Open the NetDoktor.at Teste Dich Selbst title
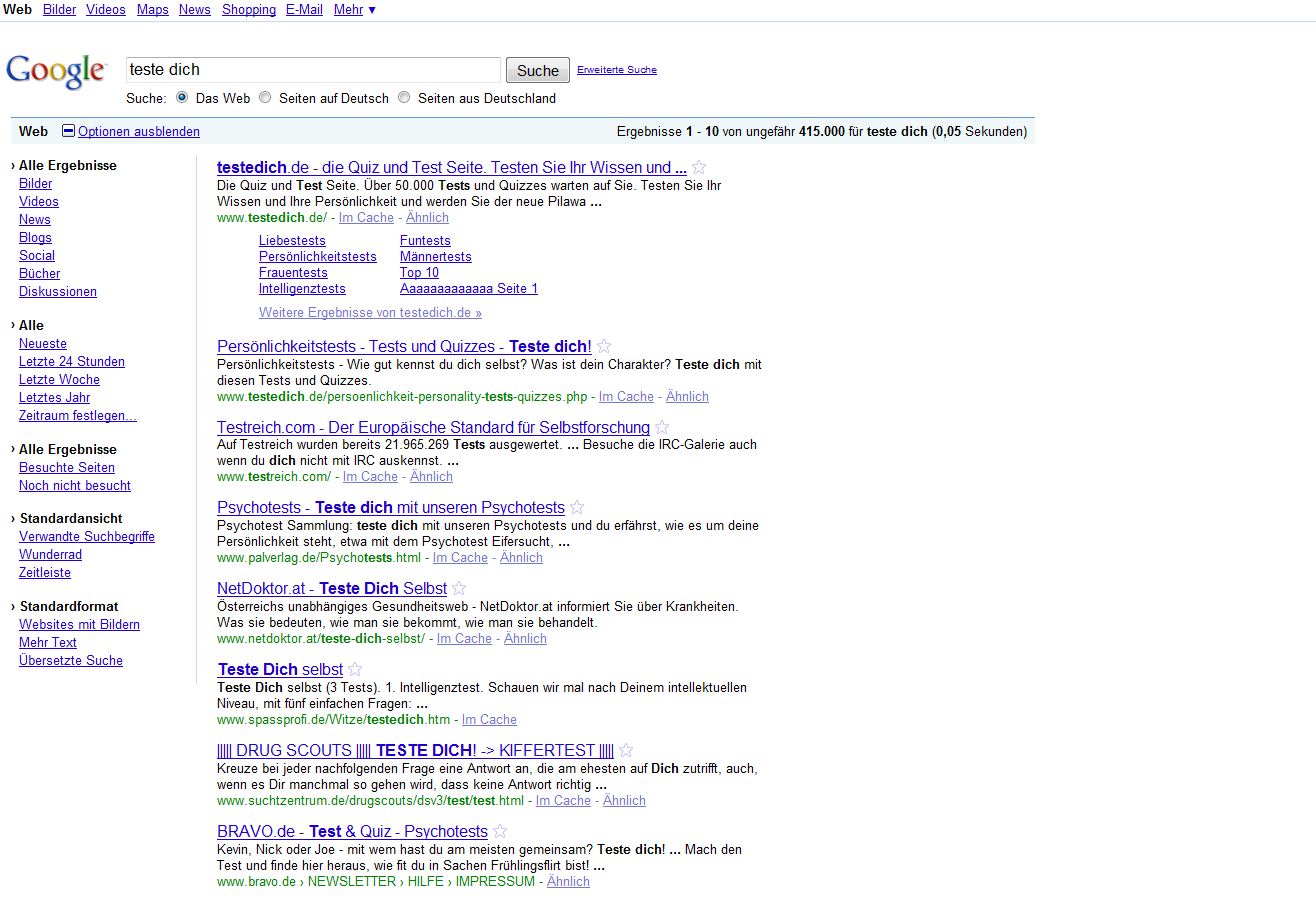1316x899 pixels. point(332,588)
